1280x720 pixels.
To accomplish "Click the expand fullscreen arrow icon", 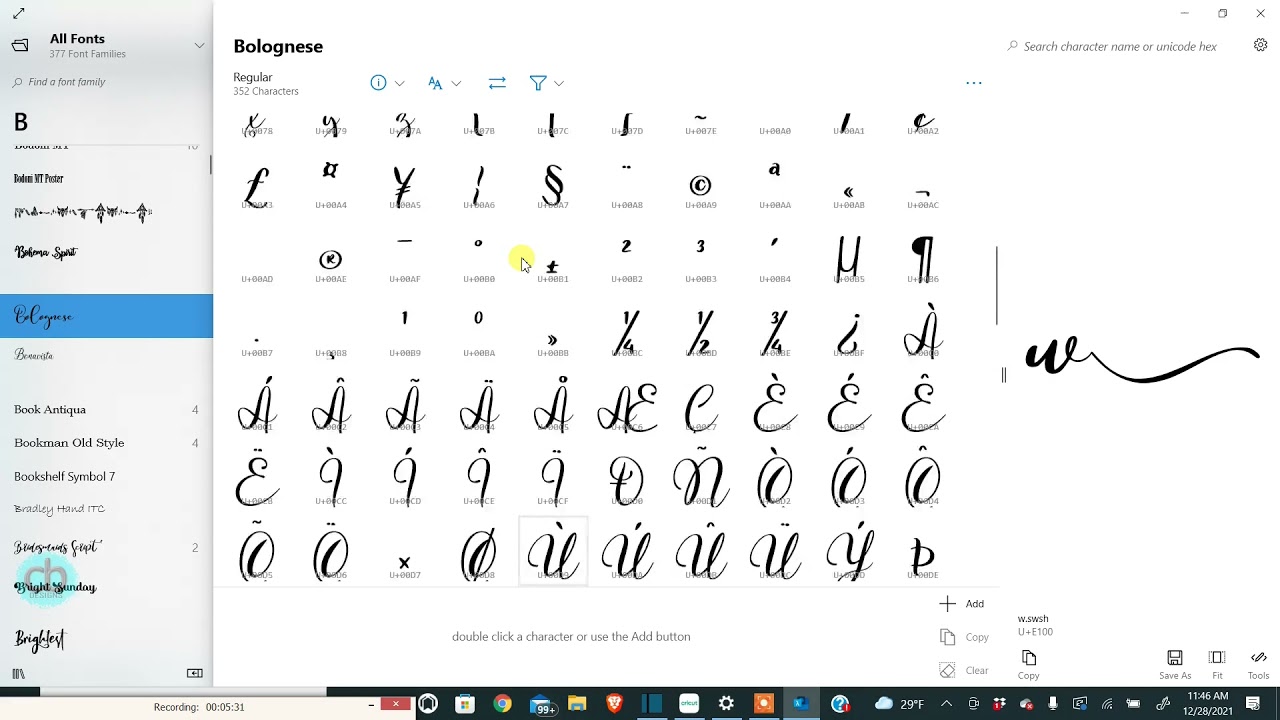I will (19, 14).
